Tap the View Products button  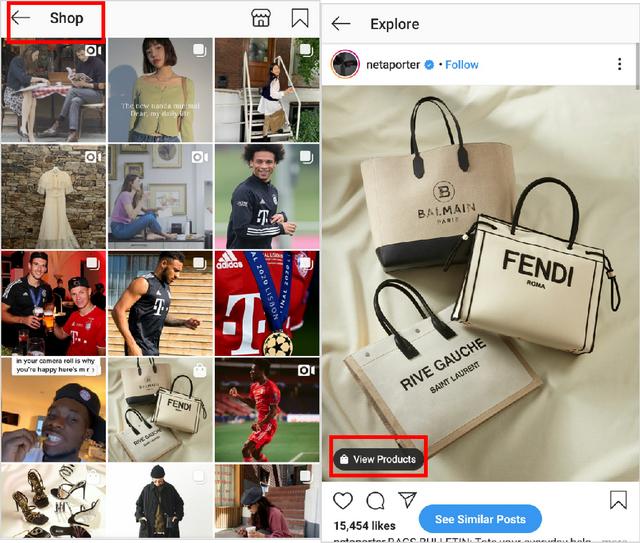pyautogui.click(x=378, y=459)
